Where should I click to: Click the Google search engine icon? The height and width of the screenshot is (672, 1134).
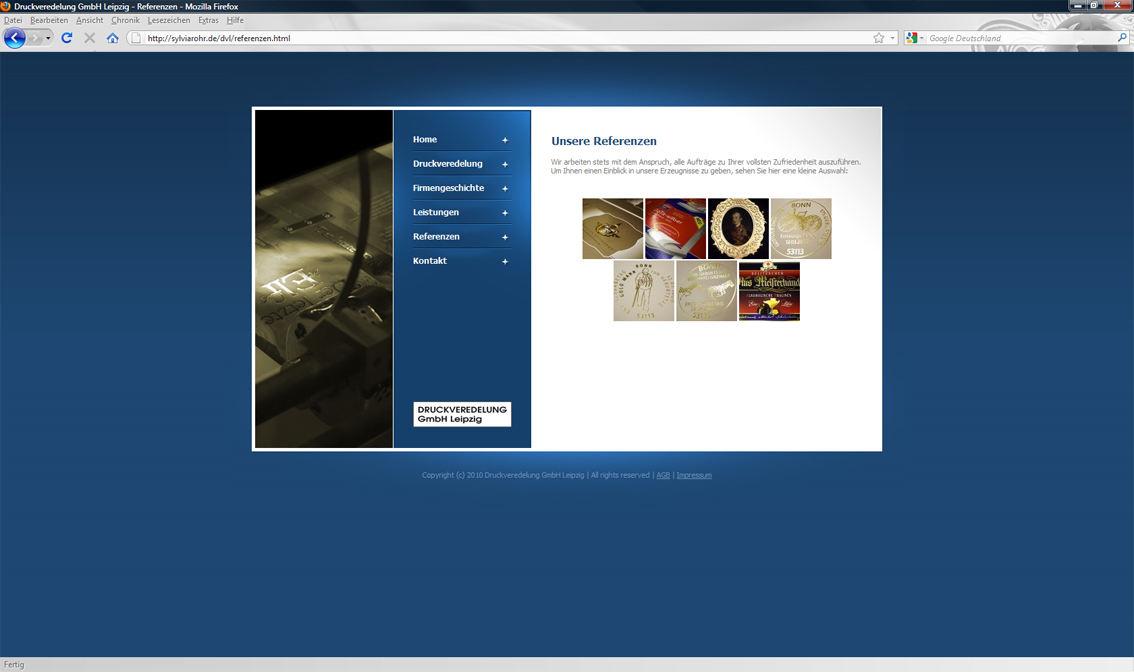click(x=911, y=38)
